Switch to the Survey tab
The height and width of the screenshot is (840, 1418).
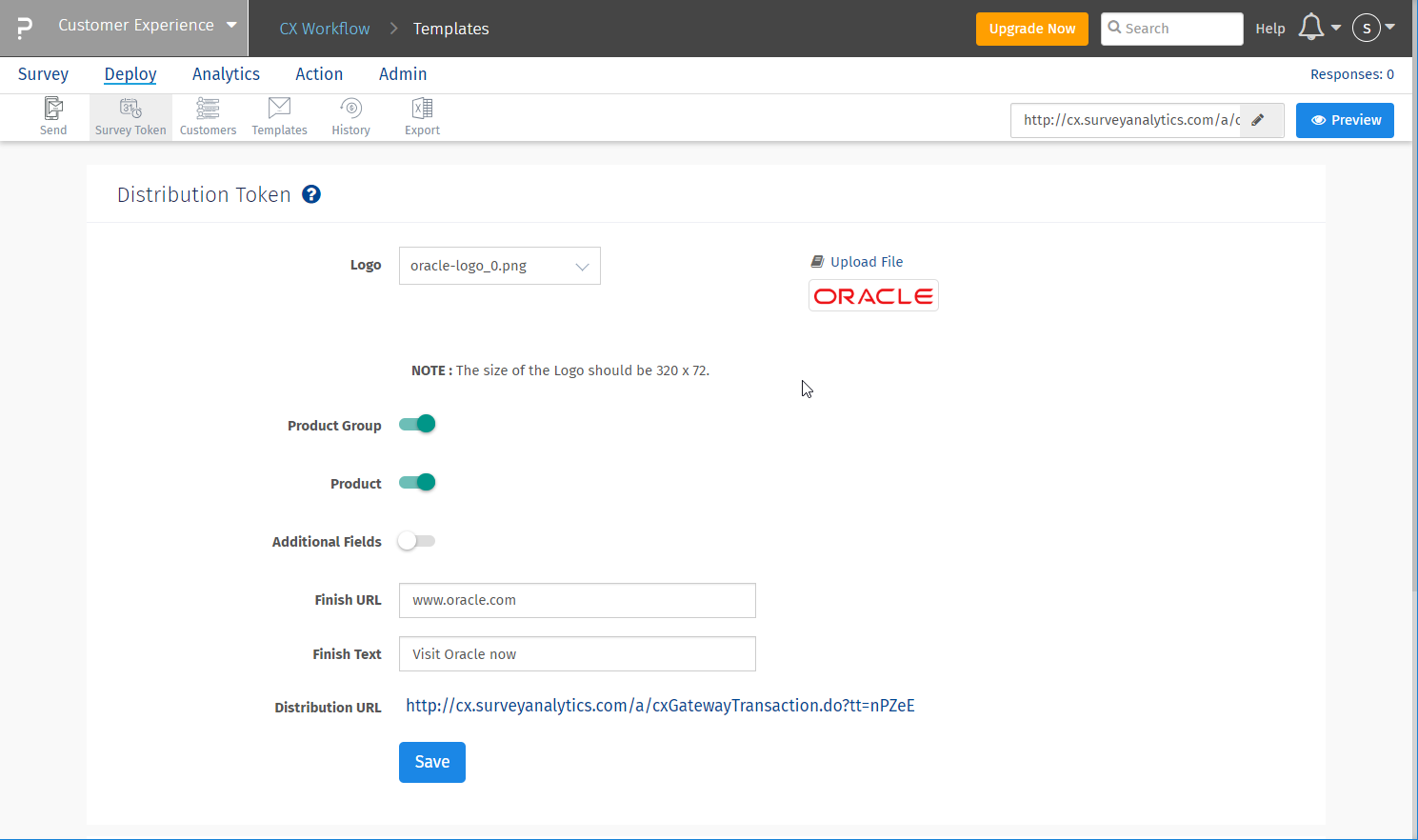(43, 74)
